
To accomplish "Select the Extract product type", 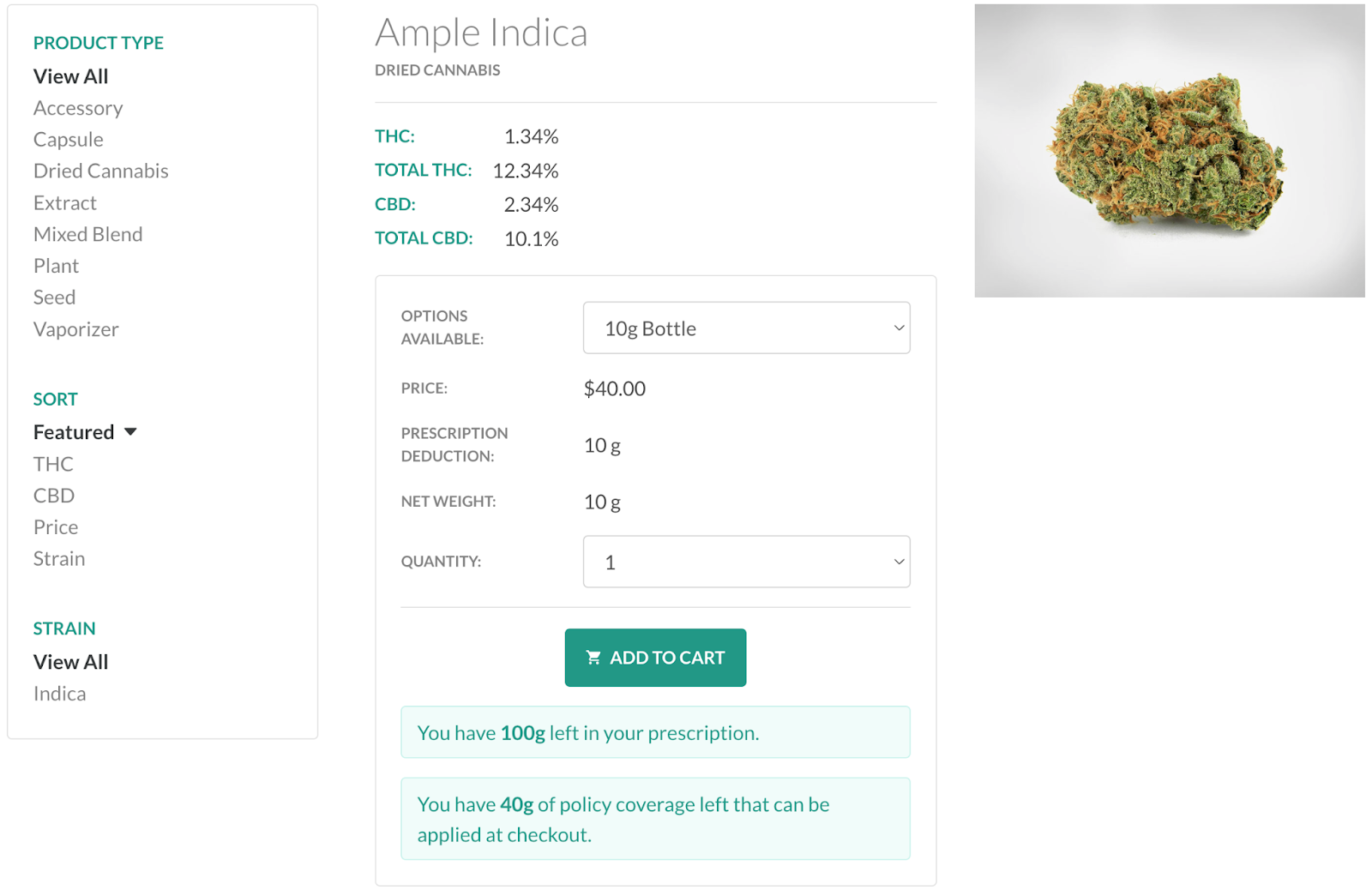I will click(x=65, y=203).
